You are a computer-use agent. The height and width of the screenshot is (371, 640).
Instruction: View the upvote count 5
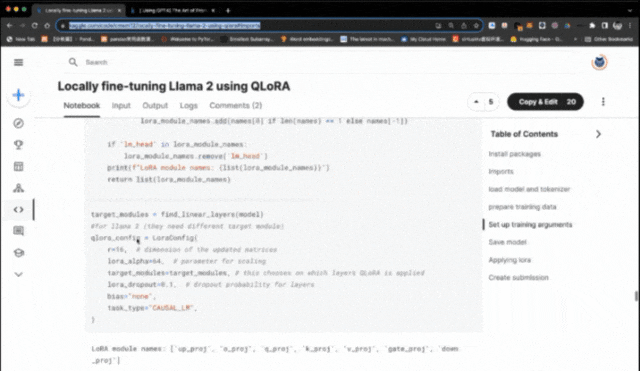pyautogui.click(x=491, y=102)
